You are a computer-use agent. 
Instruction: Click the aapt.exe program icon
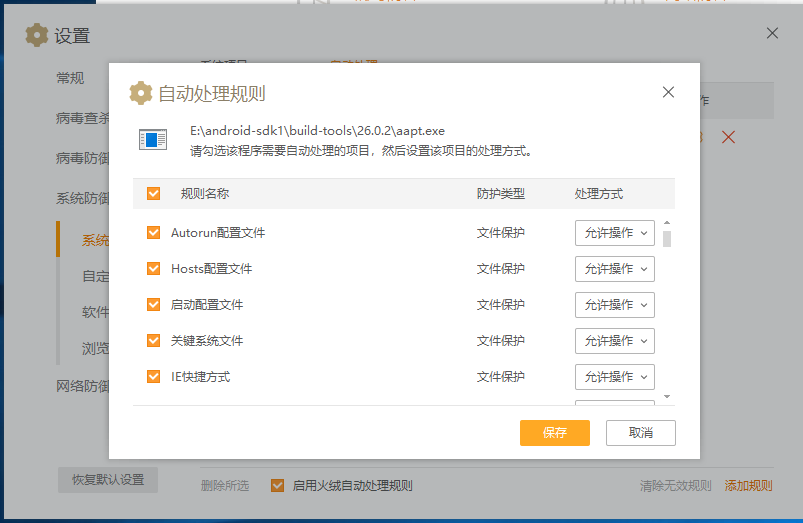[x=153, y=140]
